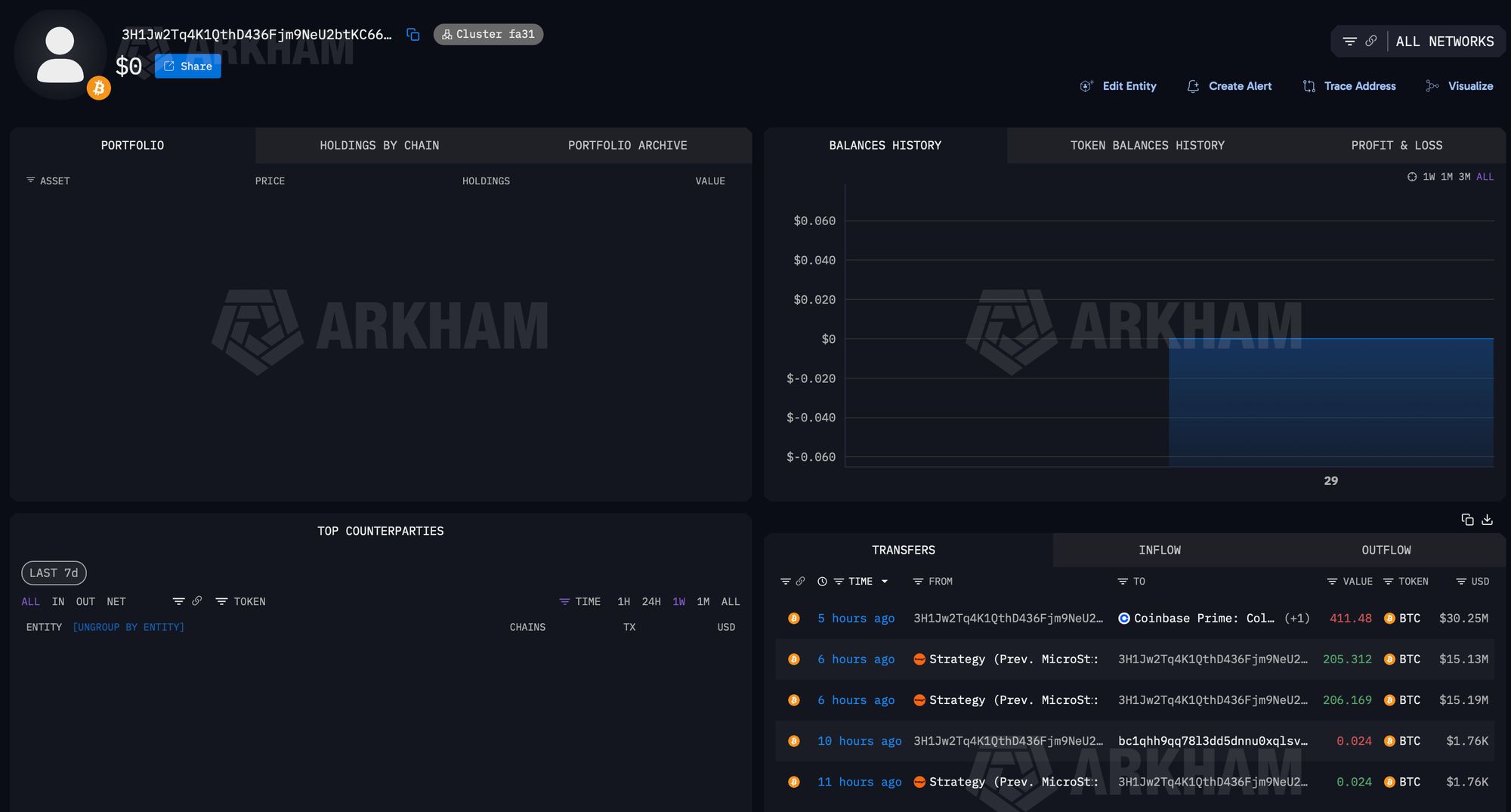Select the Transfers tab
The height and width of the screenshot is (812, 1511).
coord(904,550)
